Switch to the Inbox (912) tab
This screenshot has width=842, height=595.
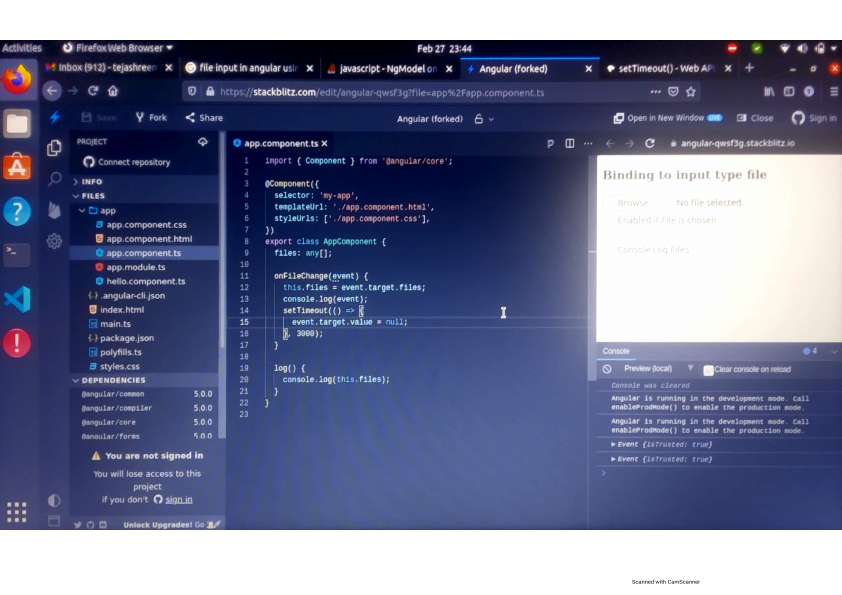(x=106, y=68)
